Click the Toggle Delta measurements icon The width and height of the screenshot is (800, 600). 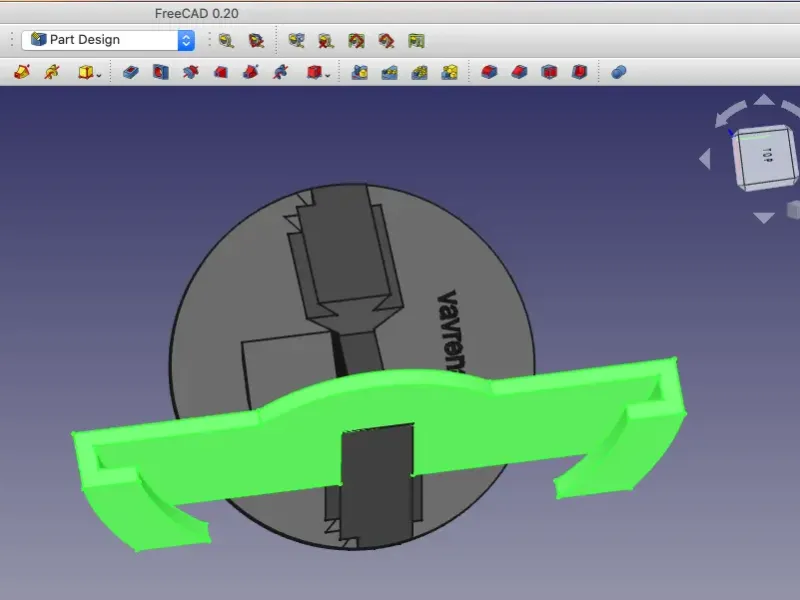click(x=416, y=40)
